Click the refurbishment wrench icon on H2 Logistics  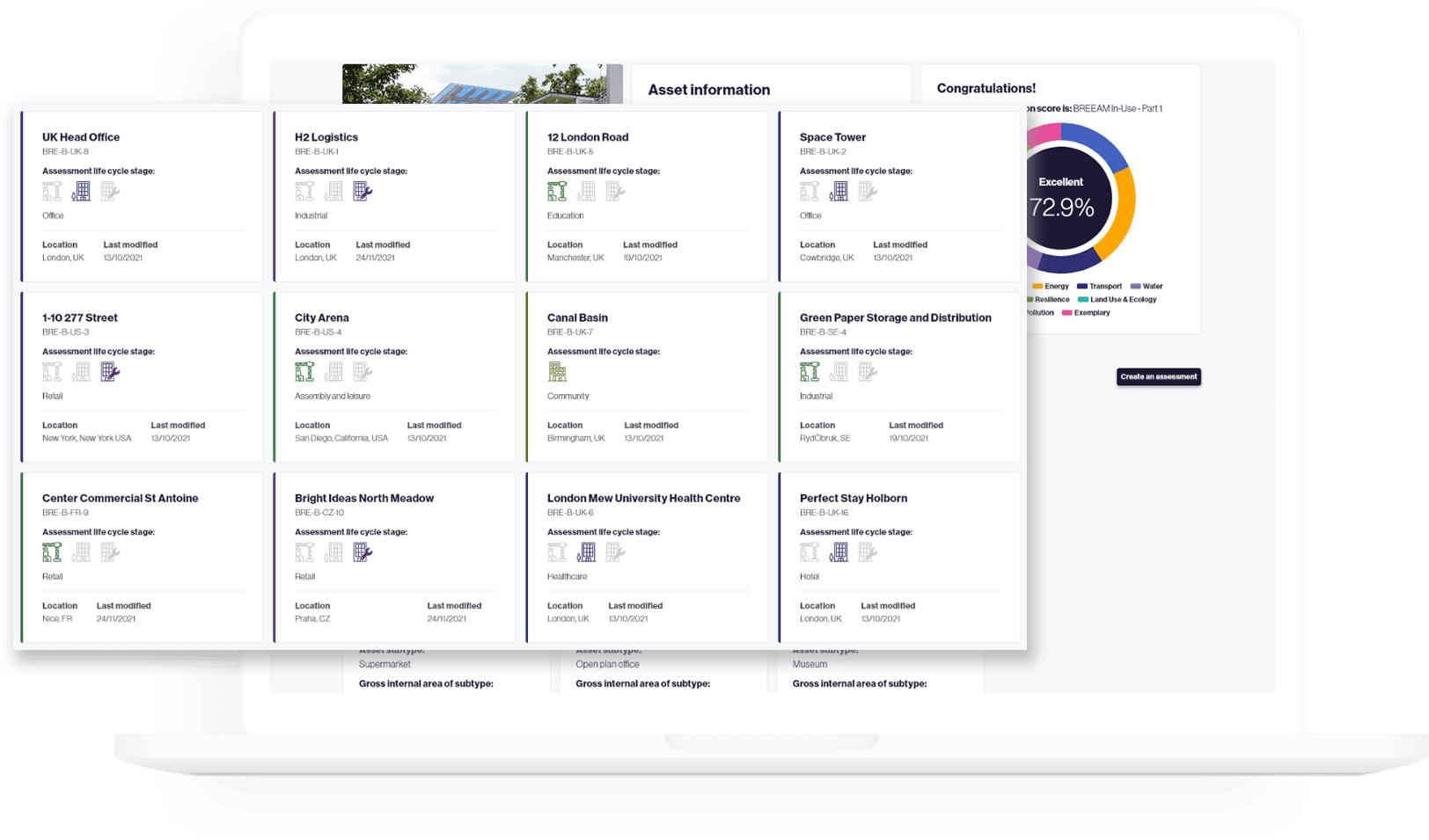[x=363, y=191]
